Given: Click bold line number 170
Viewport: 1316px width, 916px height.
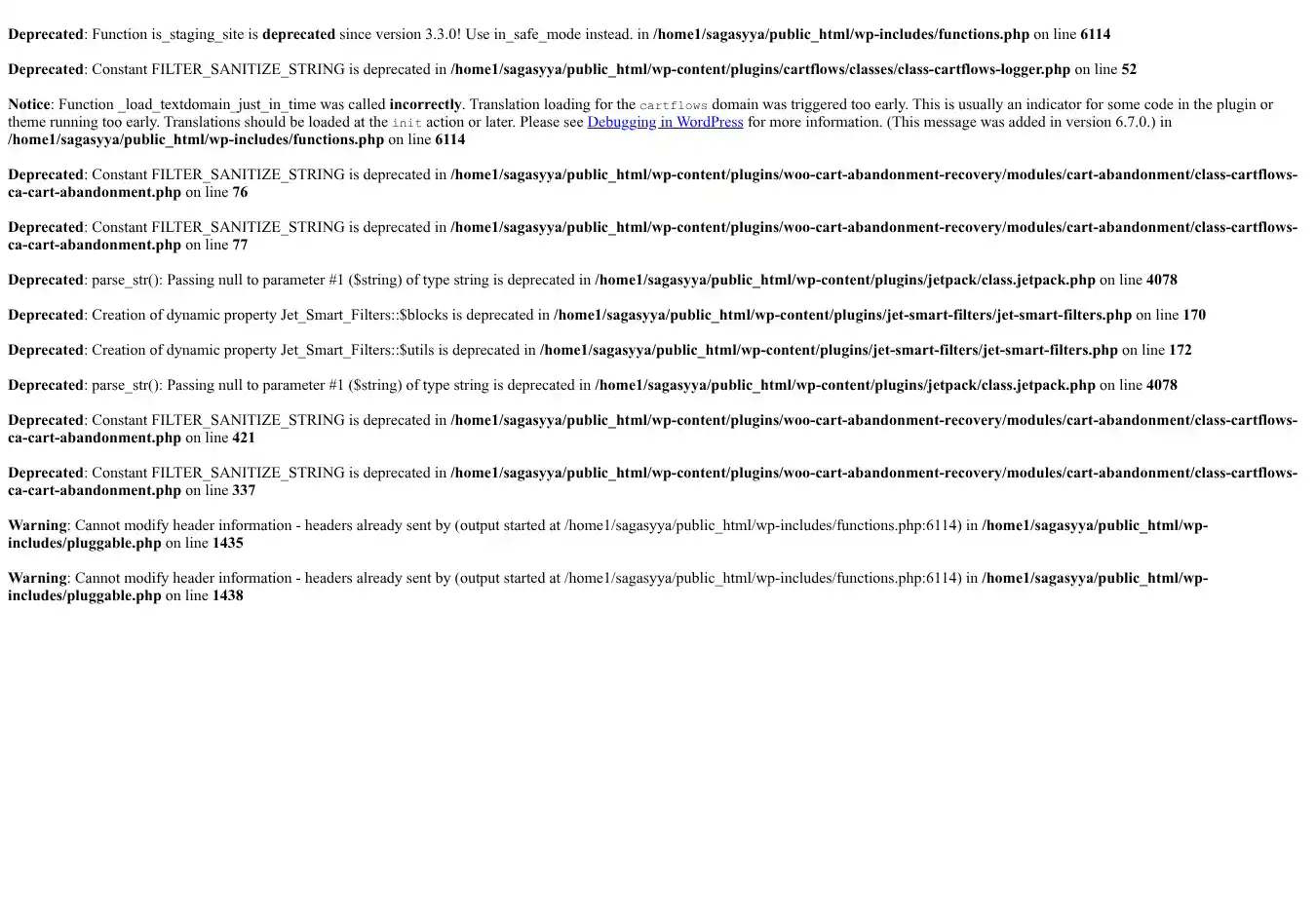Looking at the screenshot, I should [x=1194, y=315].
